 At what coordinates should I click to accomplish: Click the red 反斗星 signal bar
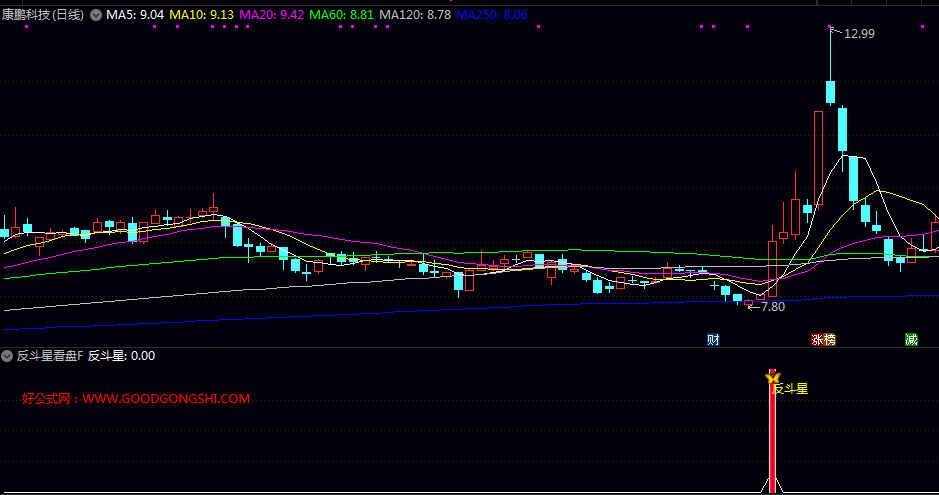[773, 438]
